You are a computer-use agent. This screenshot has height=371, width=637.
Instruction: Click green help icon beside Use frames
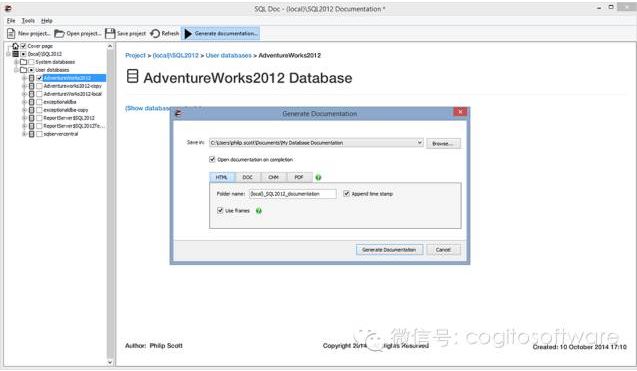259,211
